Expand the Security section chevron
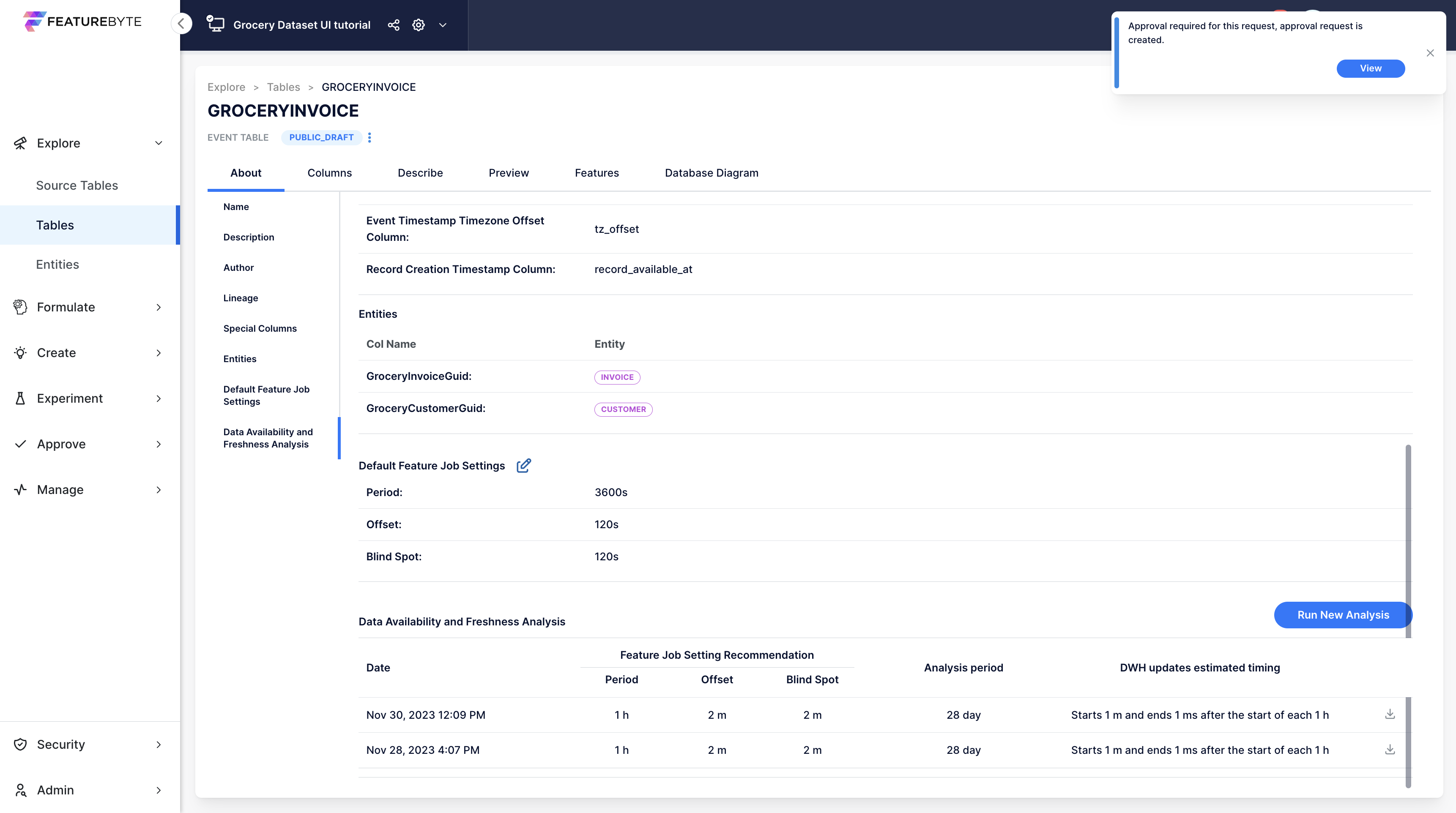The height and width of the screenshot is (813, 1456). [159, 745]
